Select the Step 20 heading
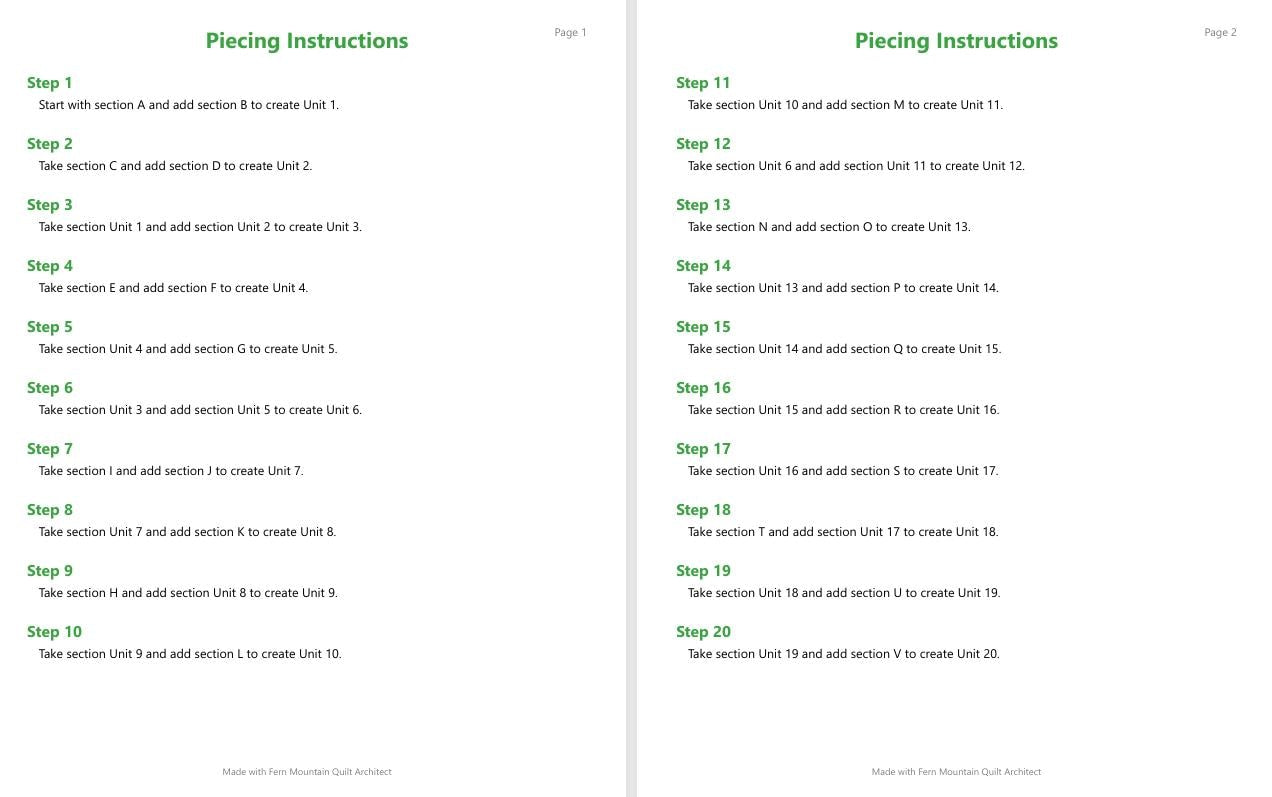The image size is (1272, 797). point(703,632)
